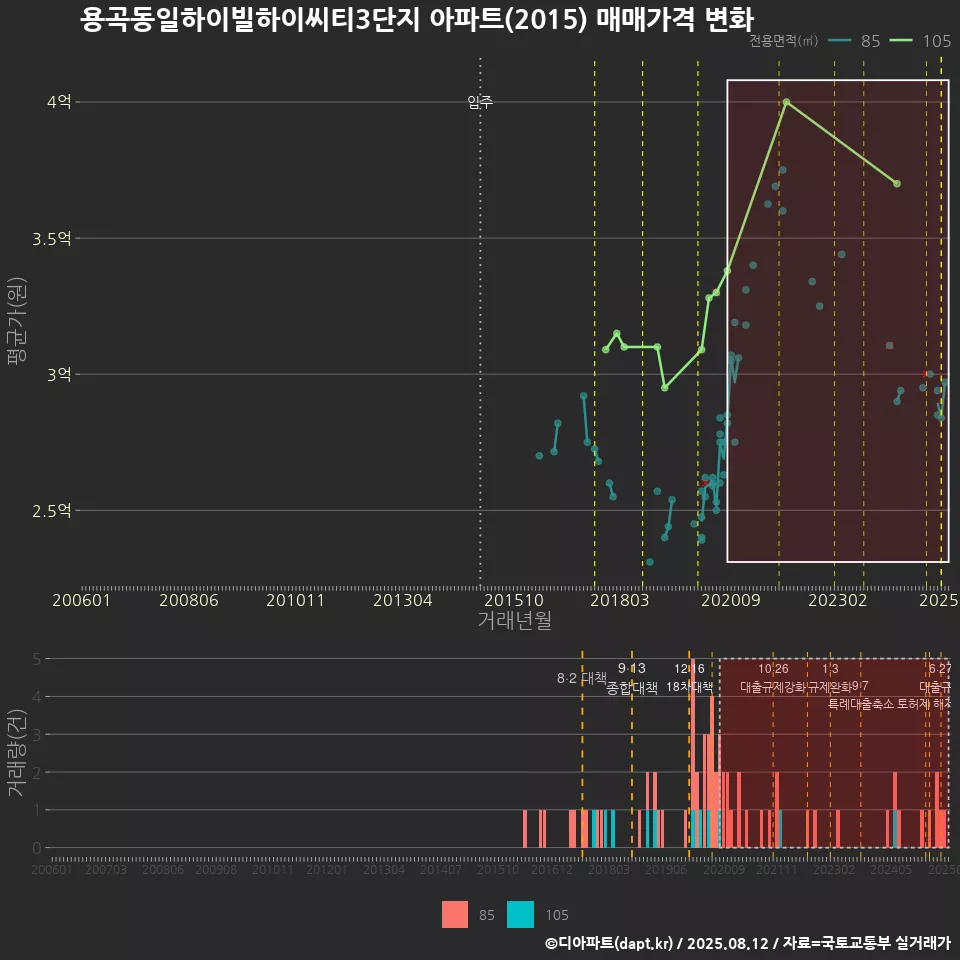
Task: Click the 3 tick on the volume y-axis
Action: click(x=37, y=734)
